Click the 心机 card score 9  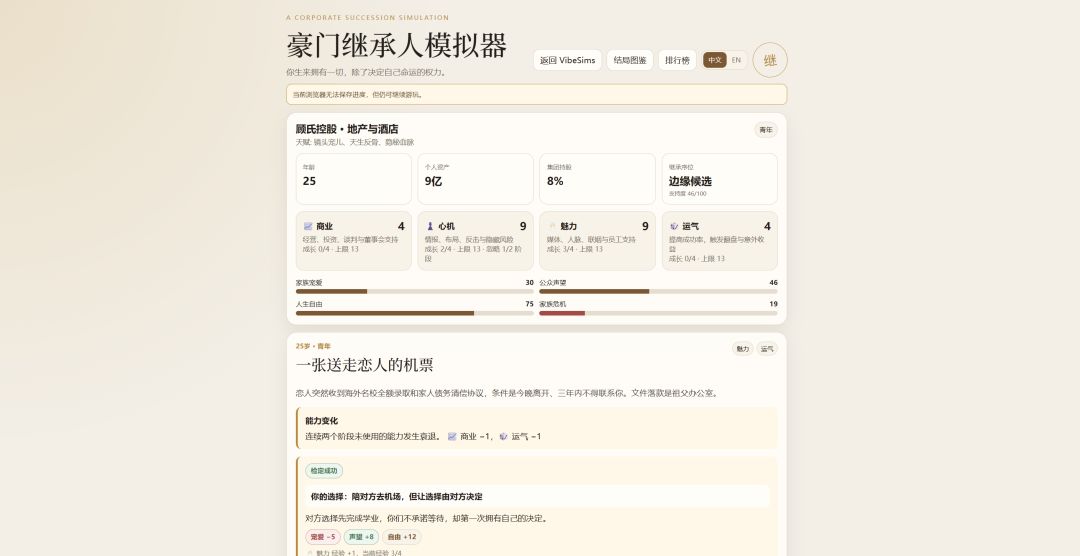[x=523, y=226]
